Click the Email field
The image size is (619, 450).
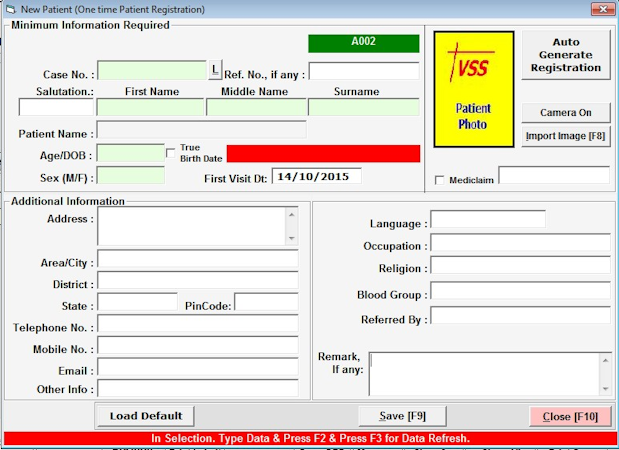(x=198, y=367)
